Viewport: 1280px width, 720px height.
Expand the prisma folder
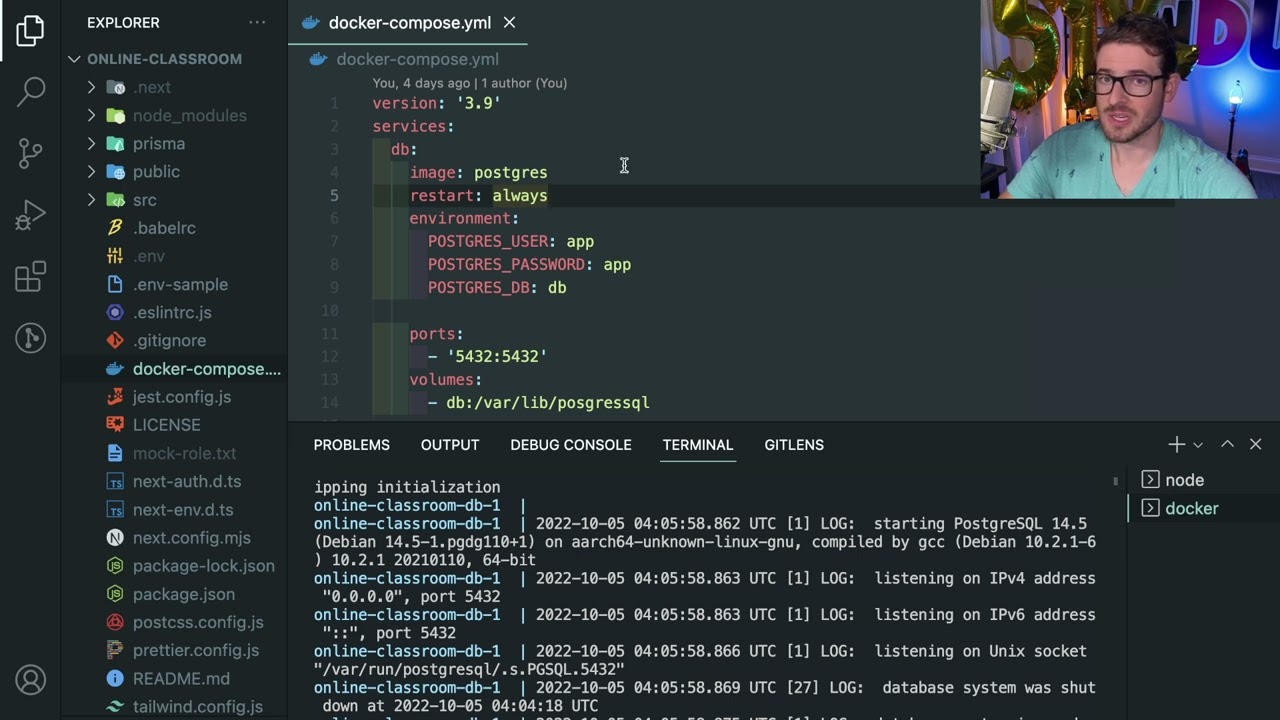(159, 143)
